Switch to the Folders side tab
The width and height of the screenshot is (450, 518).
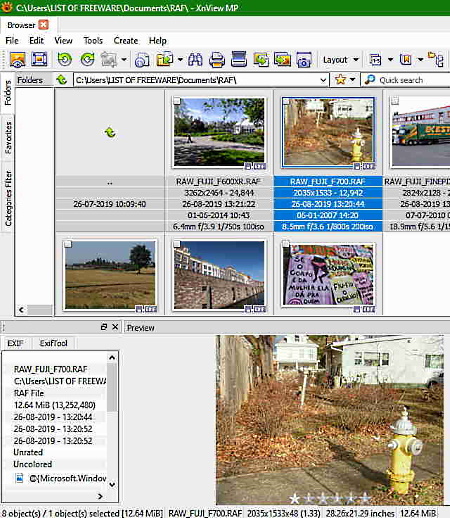point(8,93)
